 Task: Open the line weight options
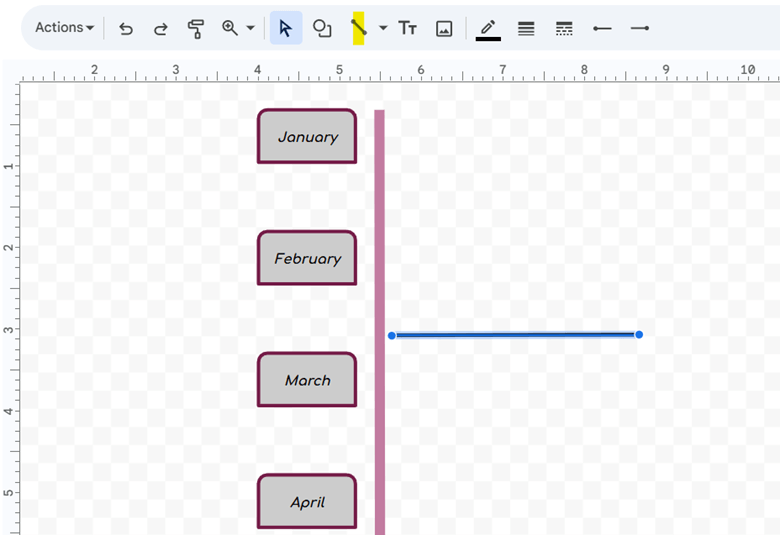click(x=526, y=29)
